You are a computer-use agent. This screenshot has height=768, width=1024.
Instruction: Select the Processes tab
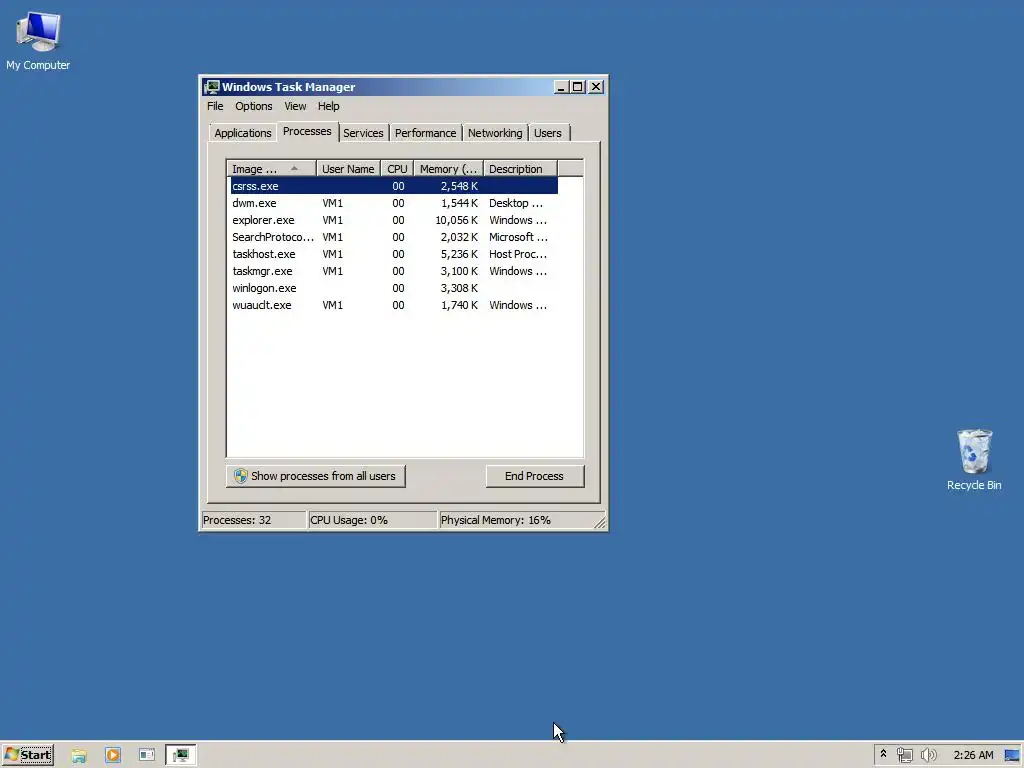click(307, 131)
